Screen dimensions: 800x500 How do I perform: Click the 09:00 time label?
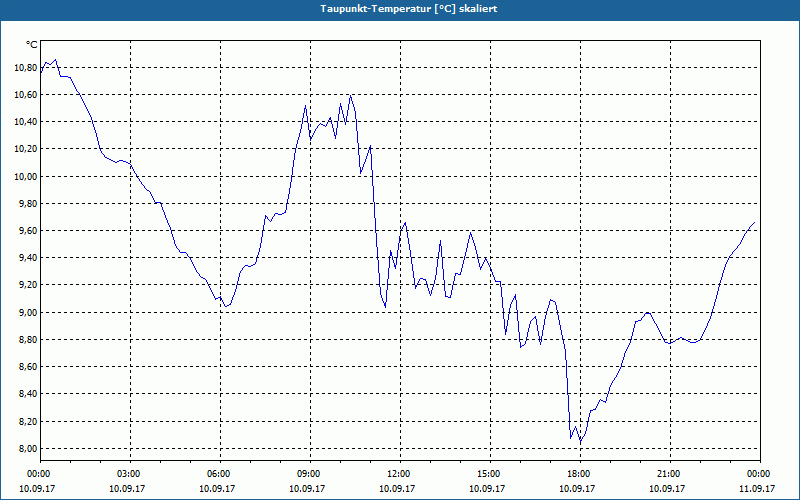(308, 474)
